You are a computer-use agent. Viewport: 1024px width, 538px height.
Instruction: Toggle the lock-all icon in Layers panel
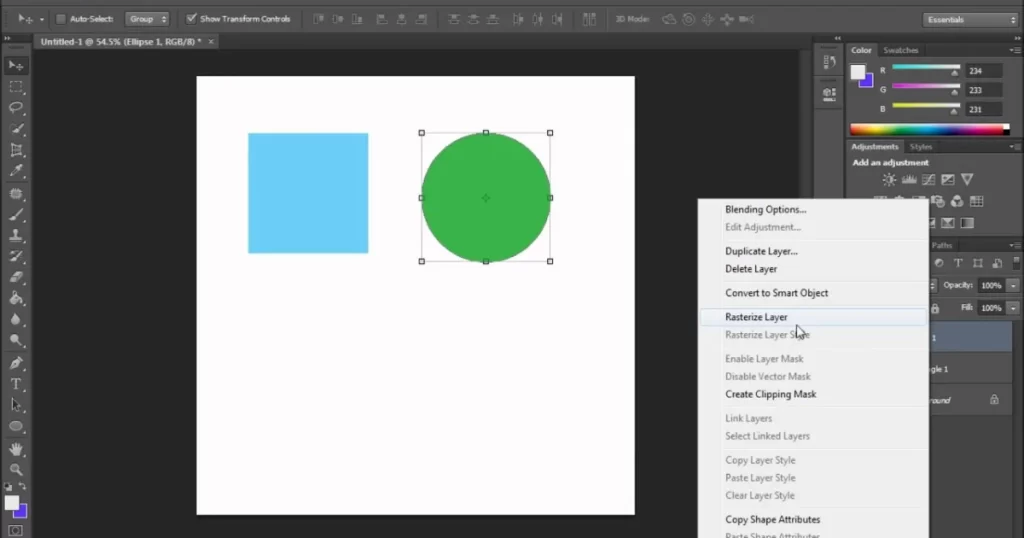tap(935, 308)
